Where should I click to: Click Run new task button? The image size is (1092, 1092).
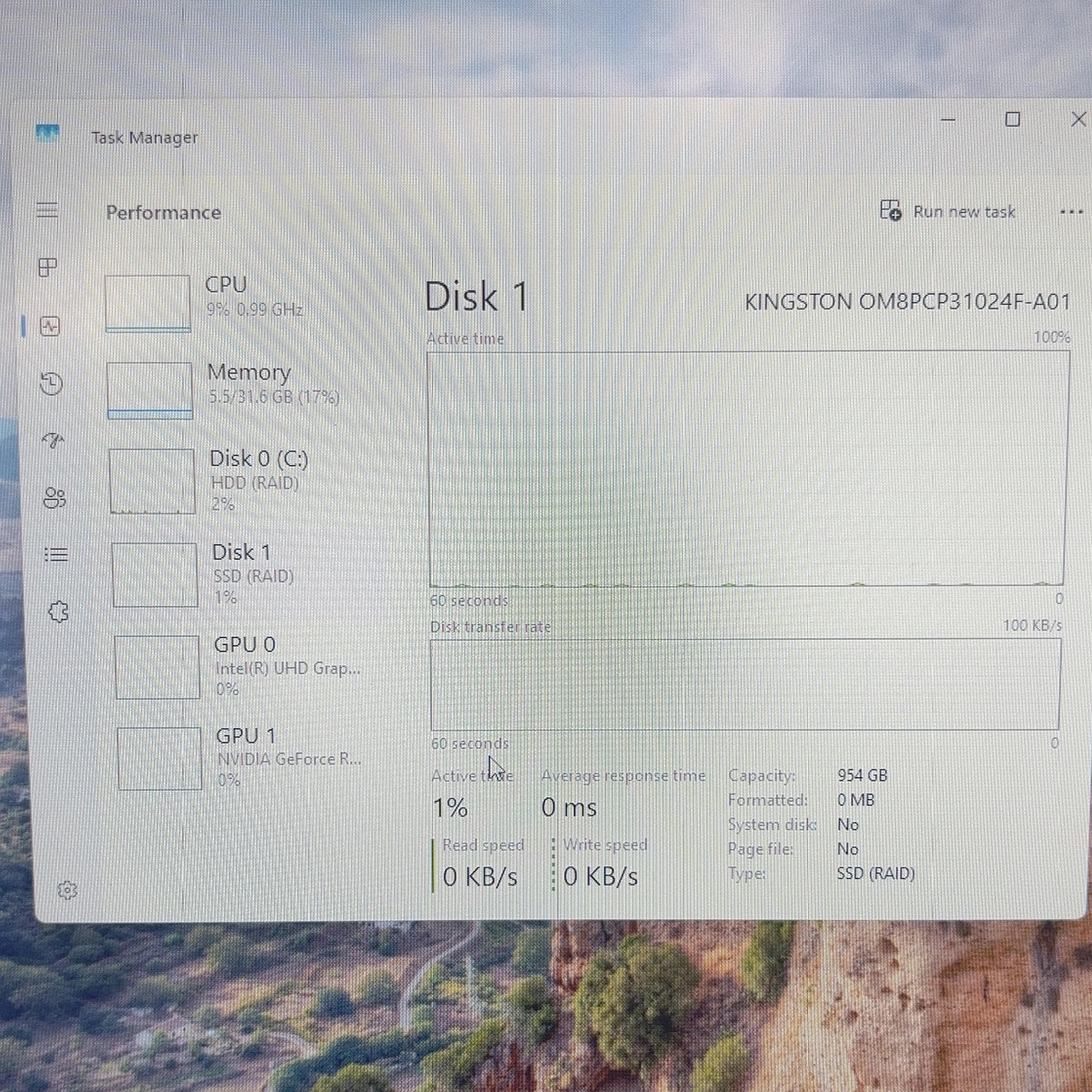click(x=947, y=211)
